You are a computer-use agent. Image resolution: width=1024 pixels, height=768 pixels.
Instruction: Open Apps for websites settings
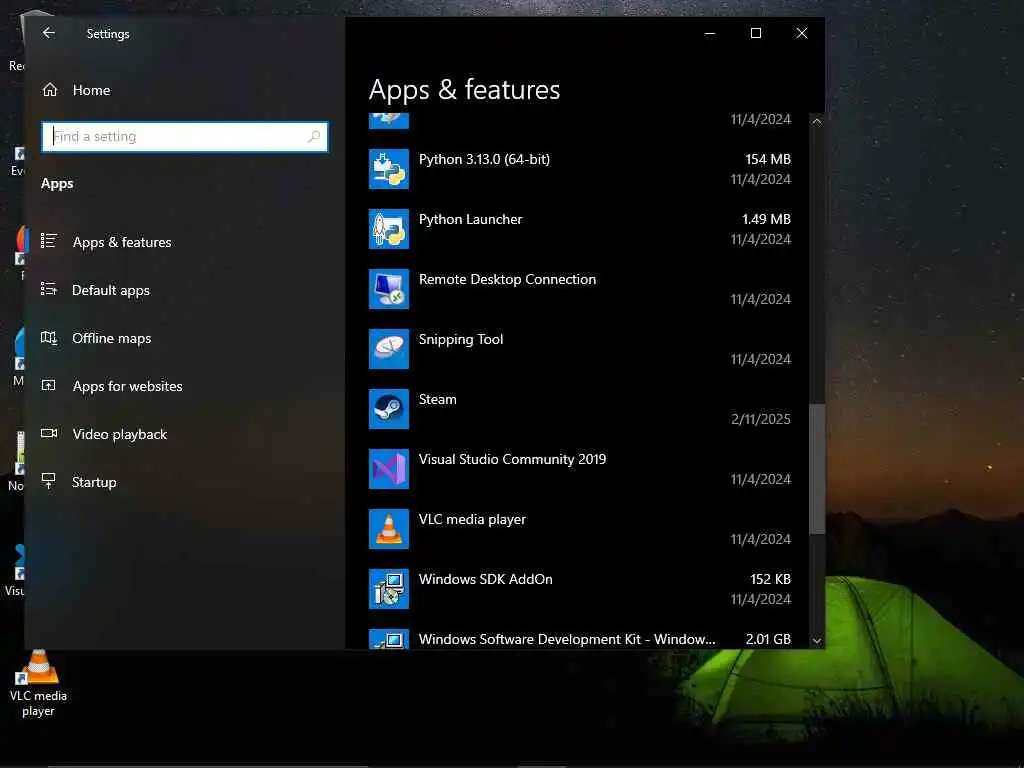(127, 387)
